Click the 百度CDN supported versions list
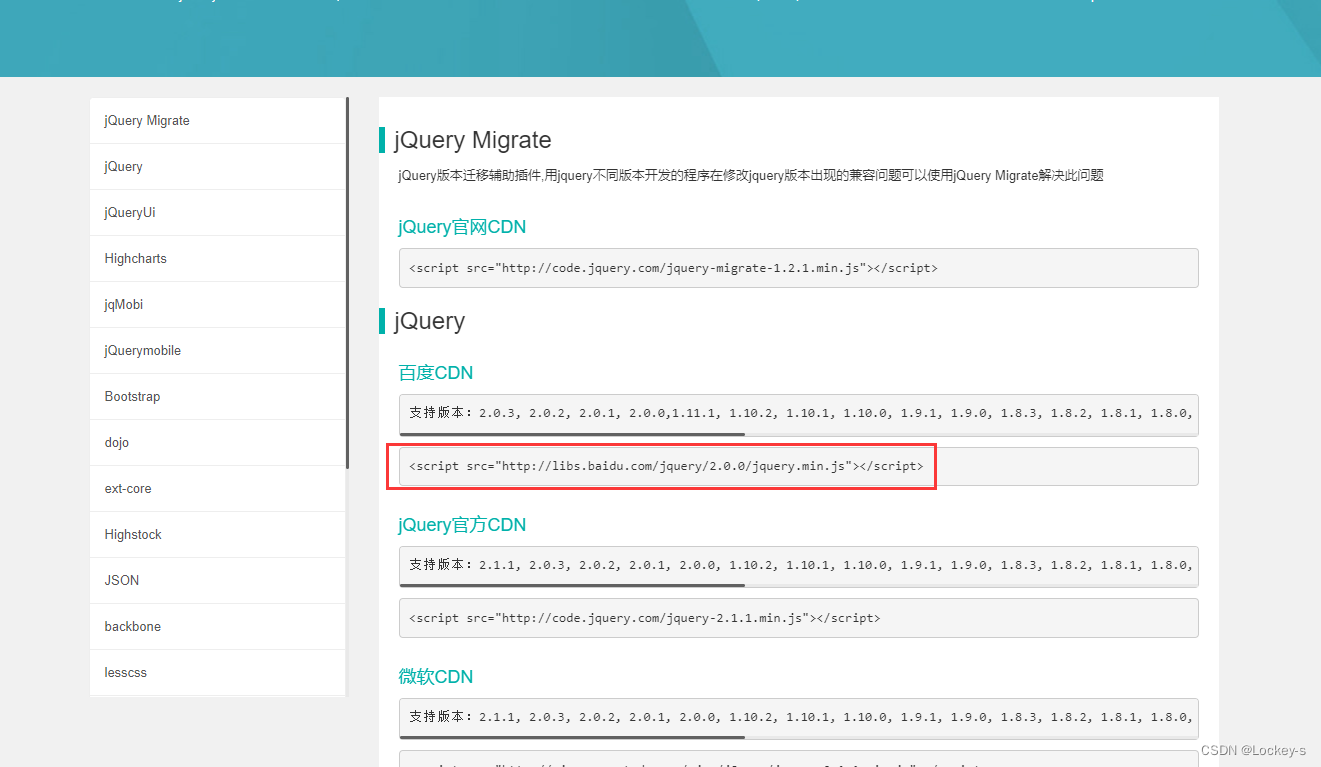1321x767 pixels. (x=798, y=413)
